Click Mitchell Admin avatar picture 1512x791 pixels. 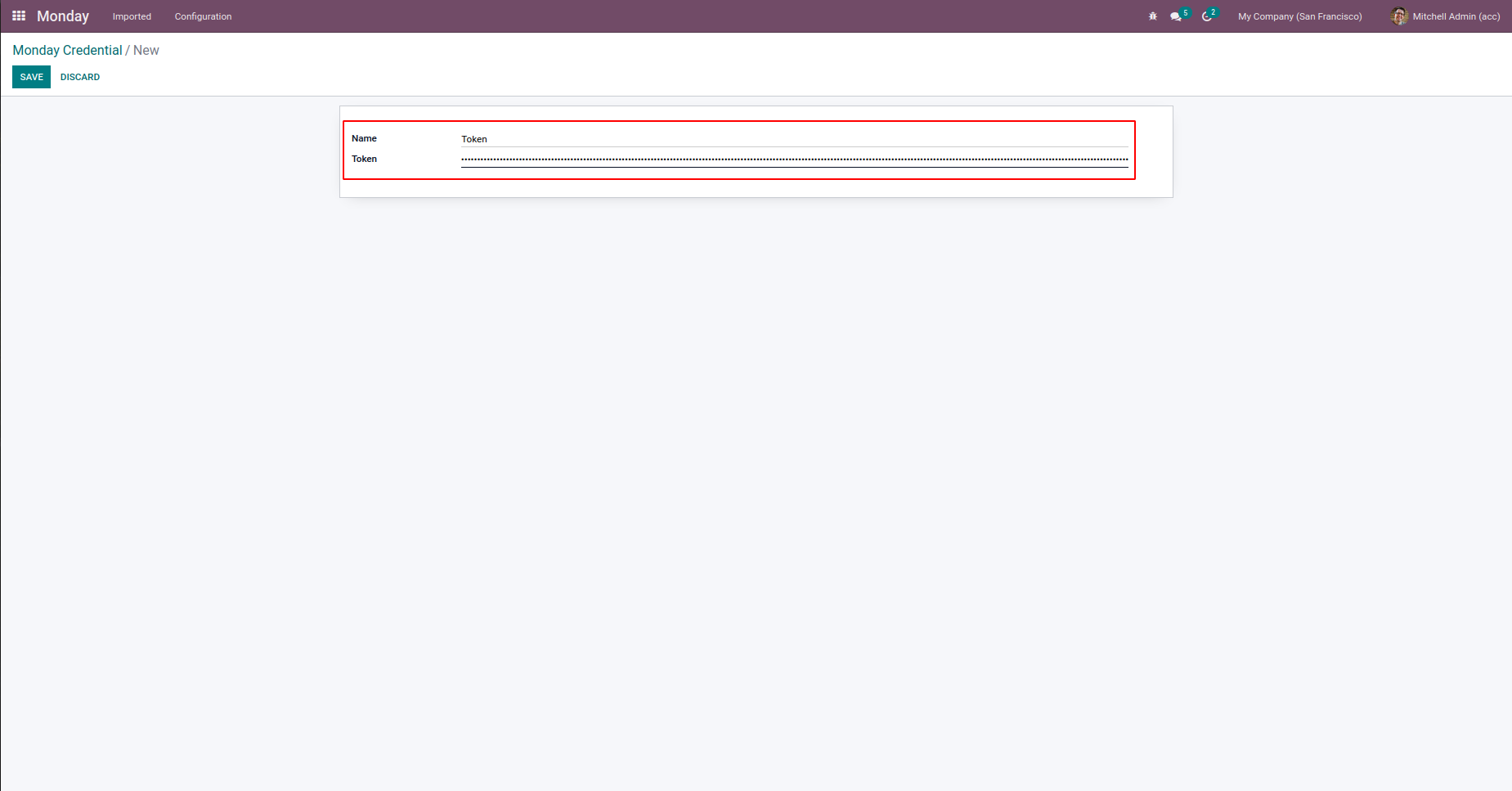1399,16
